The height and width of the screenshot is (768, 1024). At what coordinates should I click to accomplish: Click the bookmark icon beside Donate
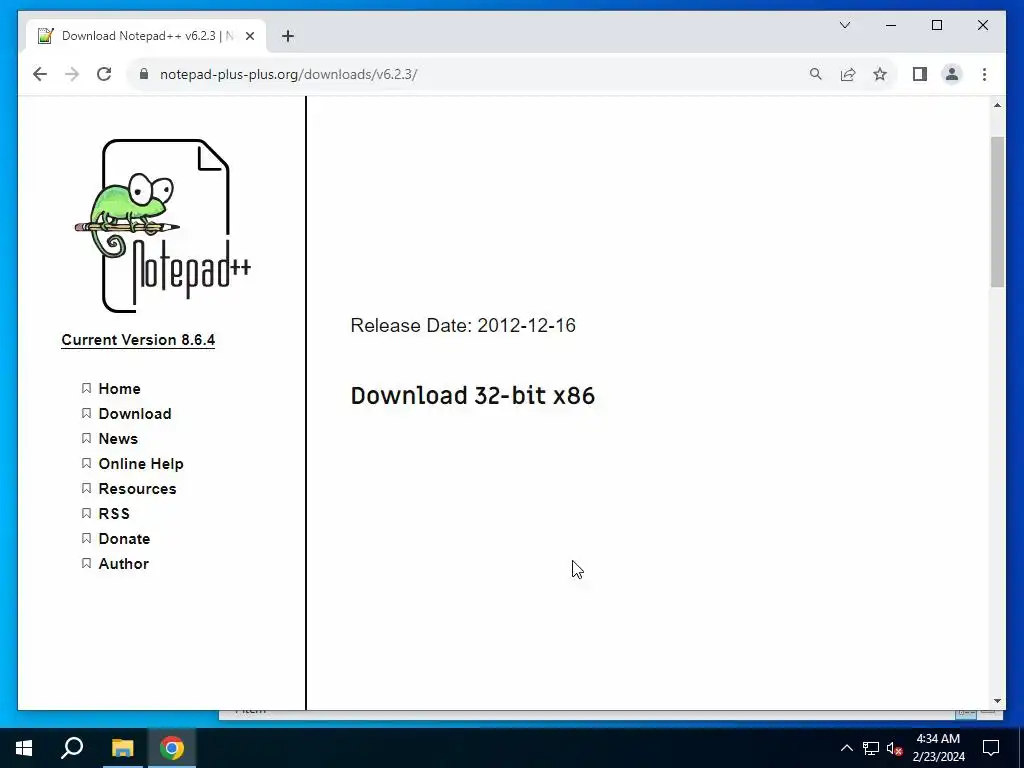86,539
